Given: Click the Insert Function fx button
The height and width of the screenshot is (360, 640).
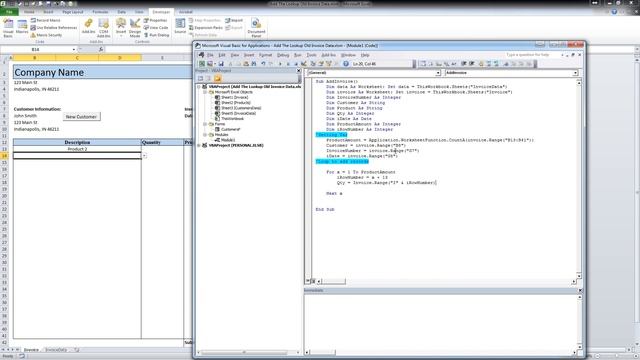Looking at the screenshot, I should click(101, 49).
